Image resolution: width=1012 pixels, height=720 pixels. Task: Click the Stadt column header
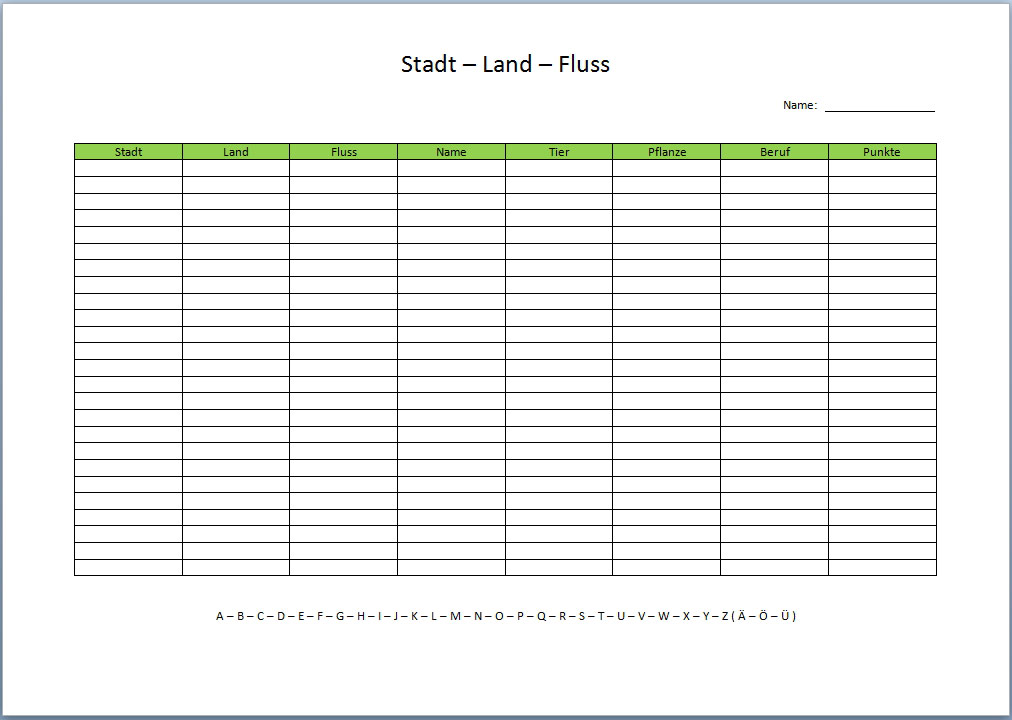pos(128,152)
